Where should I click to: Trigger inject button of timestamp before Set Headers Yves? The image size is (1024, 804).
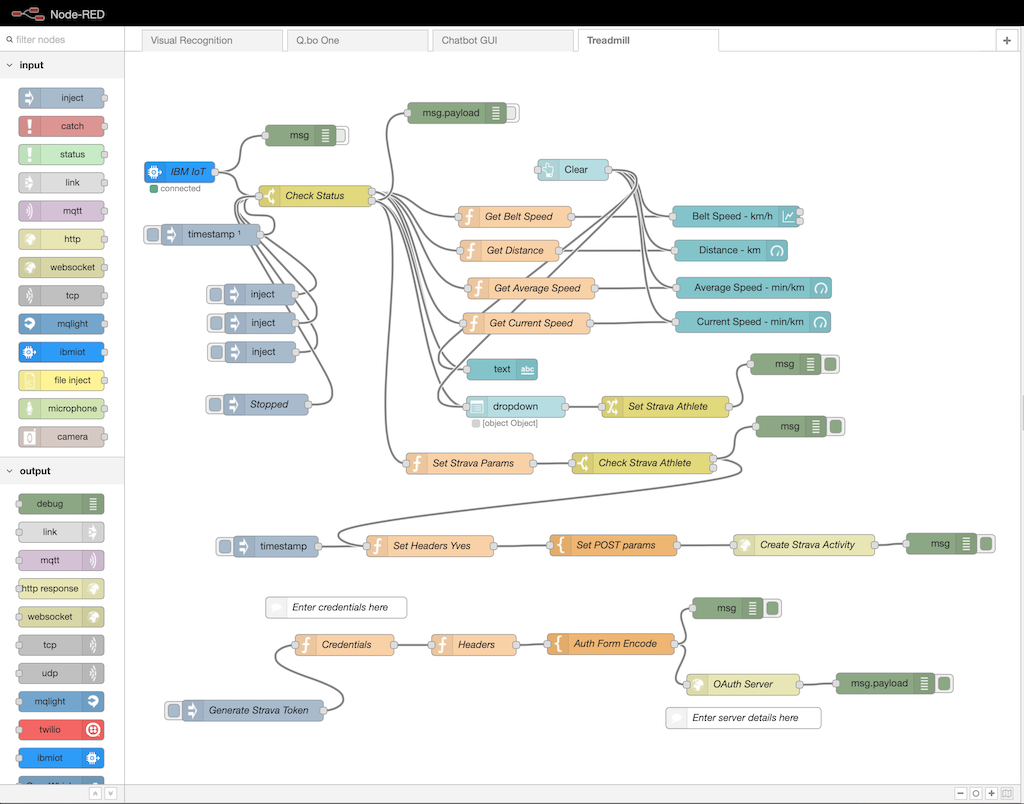(225, 546)
